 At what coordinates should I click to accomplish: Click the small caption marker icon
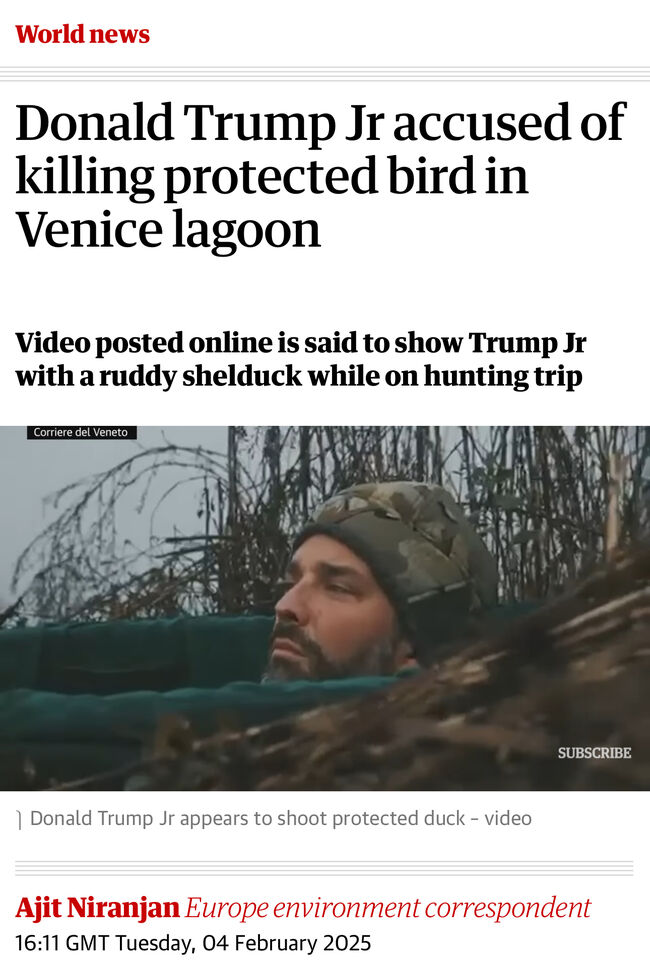pos(19,820)
